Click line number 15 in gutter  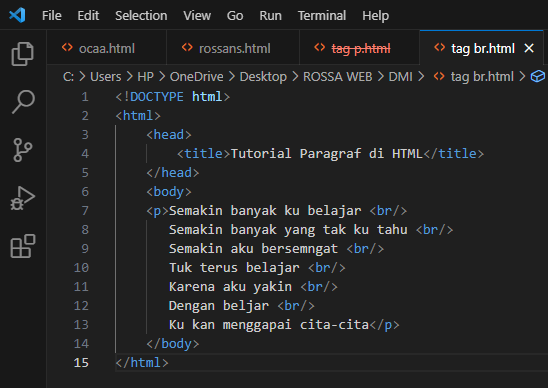[x=81, y=362]
